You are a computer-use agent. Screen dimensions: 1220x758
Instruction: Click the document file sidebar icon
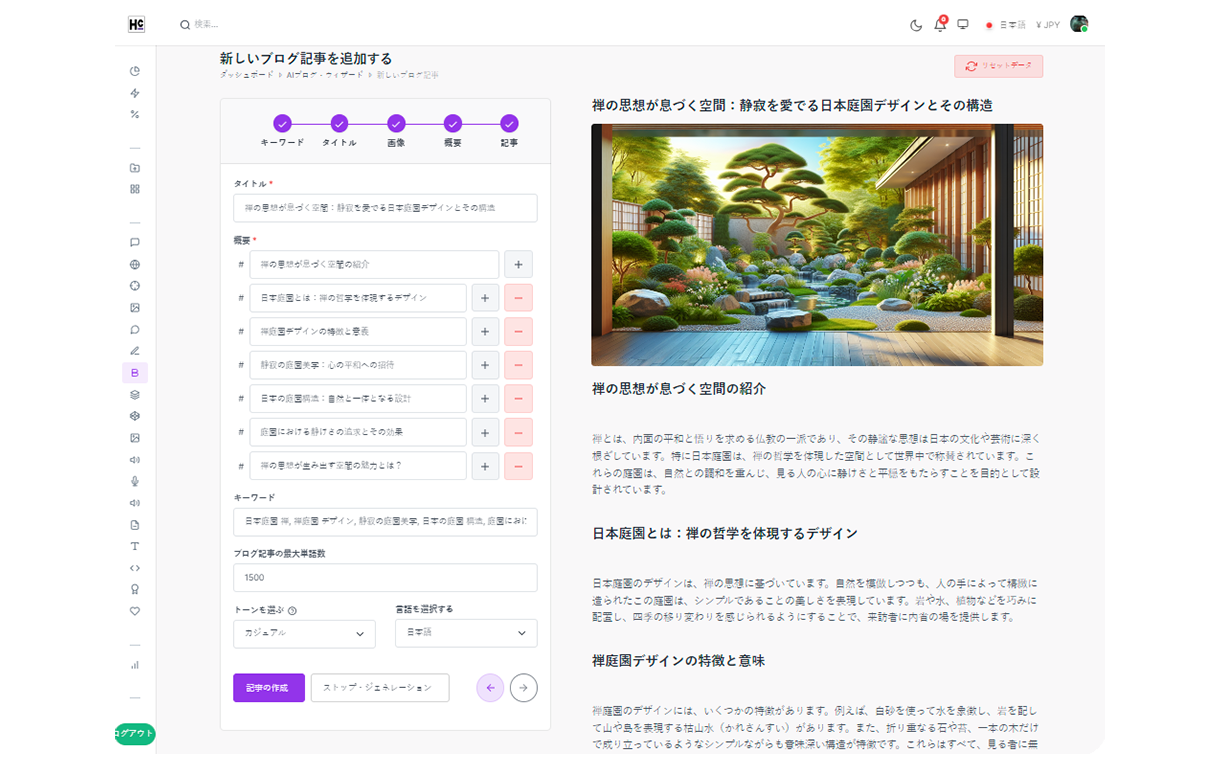point(135,525)
